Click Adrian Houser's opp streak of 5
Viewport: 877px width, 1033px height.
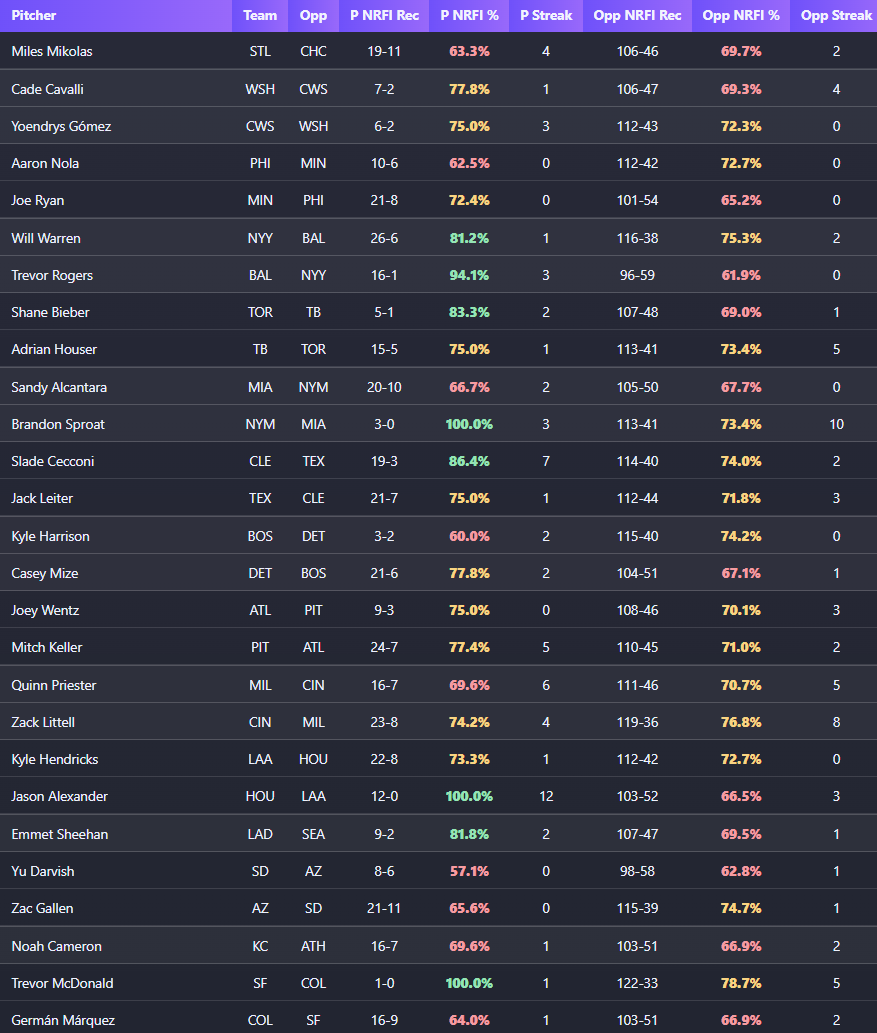click(x=836, y=349)
